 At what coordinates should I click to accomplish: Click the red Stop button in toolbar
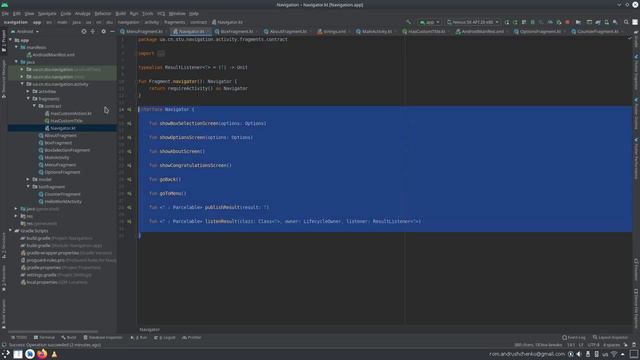click(x=567, y=22)
